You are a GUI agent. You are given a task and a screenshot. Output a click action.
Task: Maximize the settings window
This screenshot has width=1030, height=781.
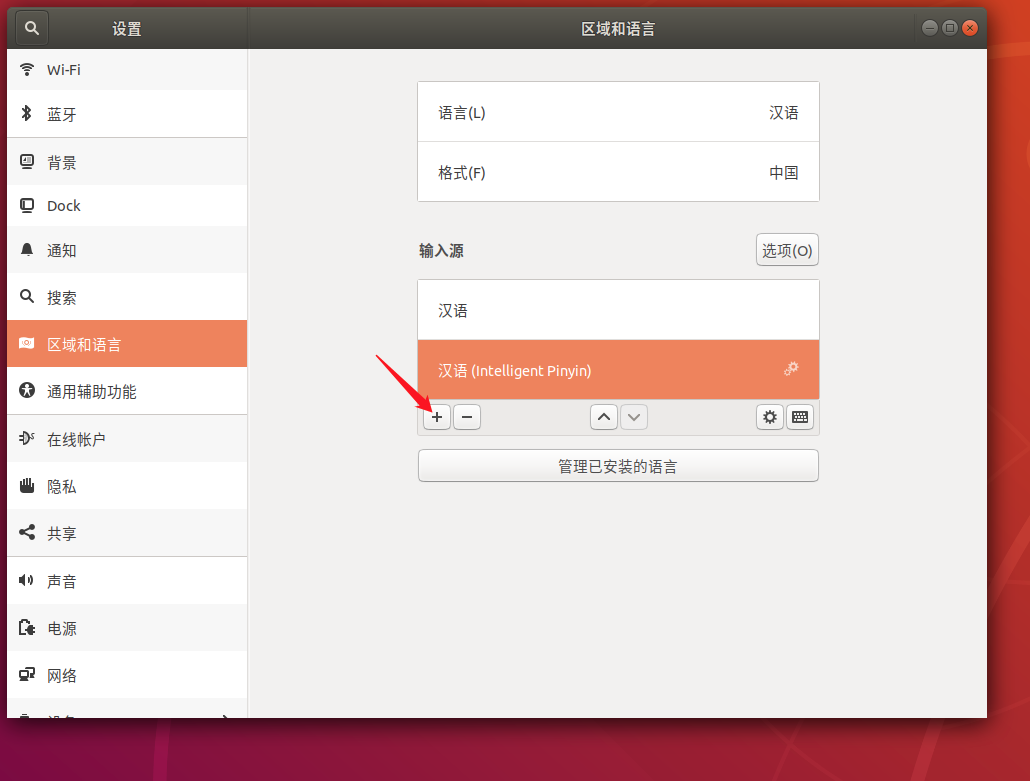click(x=950, y=28)
